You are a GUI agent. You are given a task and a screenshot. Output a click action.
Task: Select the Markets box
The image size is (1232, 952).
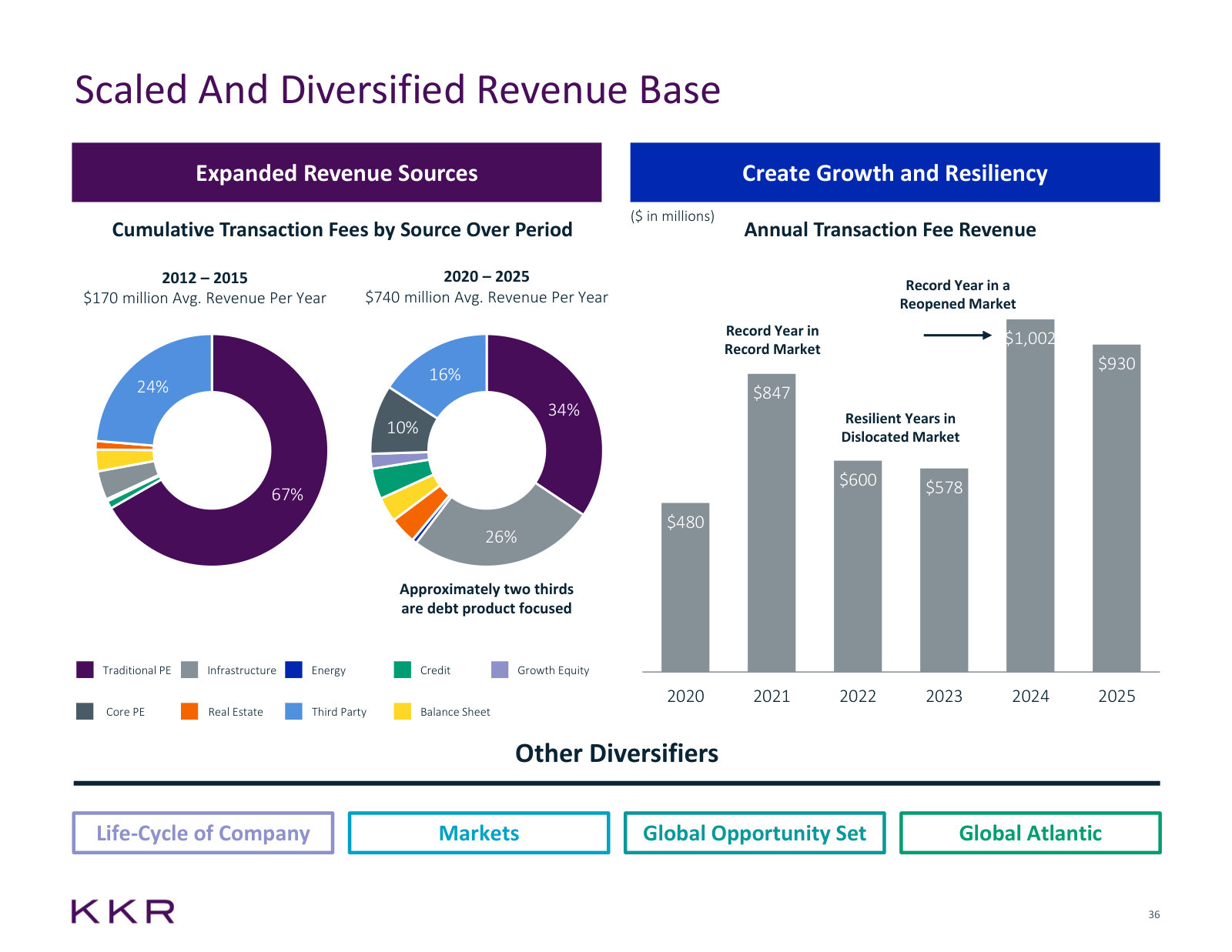pyautogui.click(x=479, y=833)
